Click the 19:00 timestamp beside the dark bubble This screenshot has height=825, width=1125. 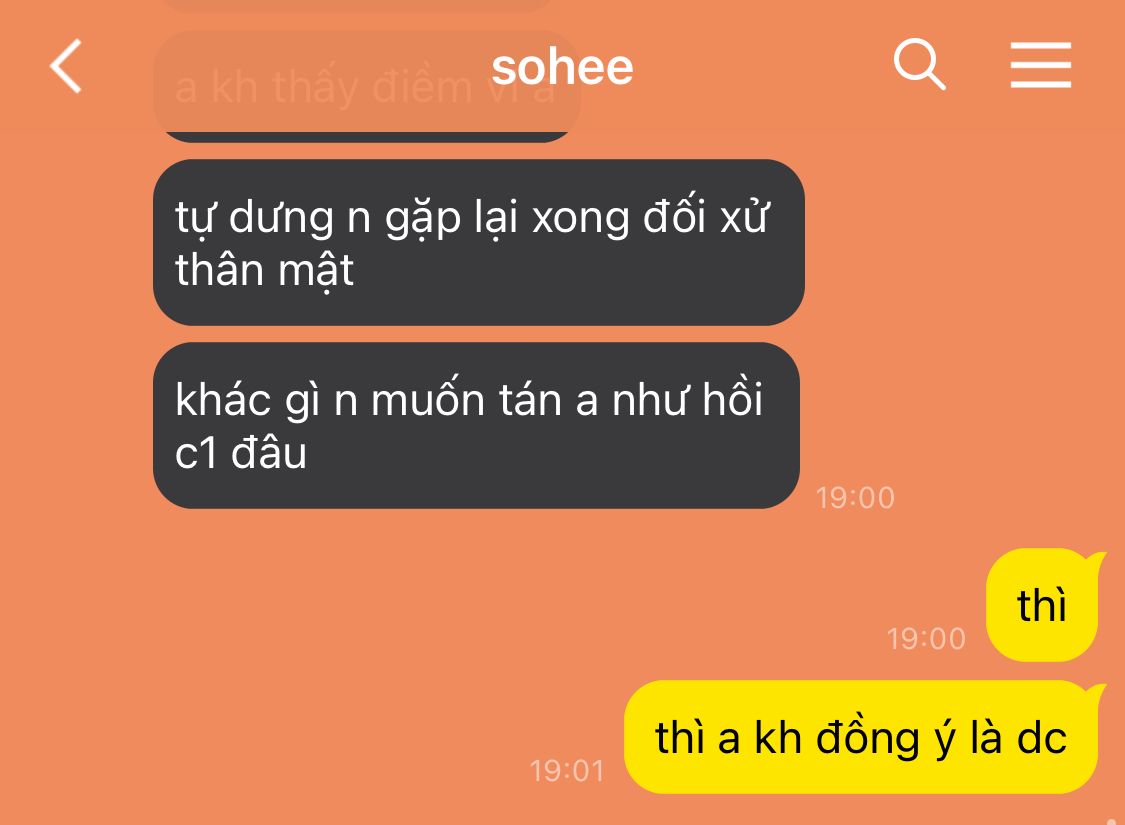click(x=855, y=498)
